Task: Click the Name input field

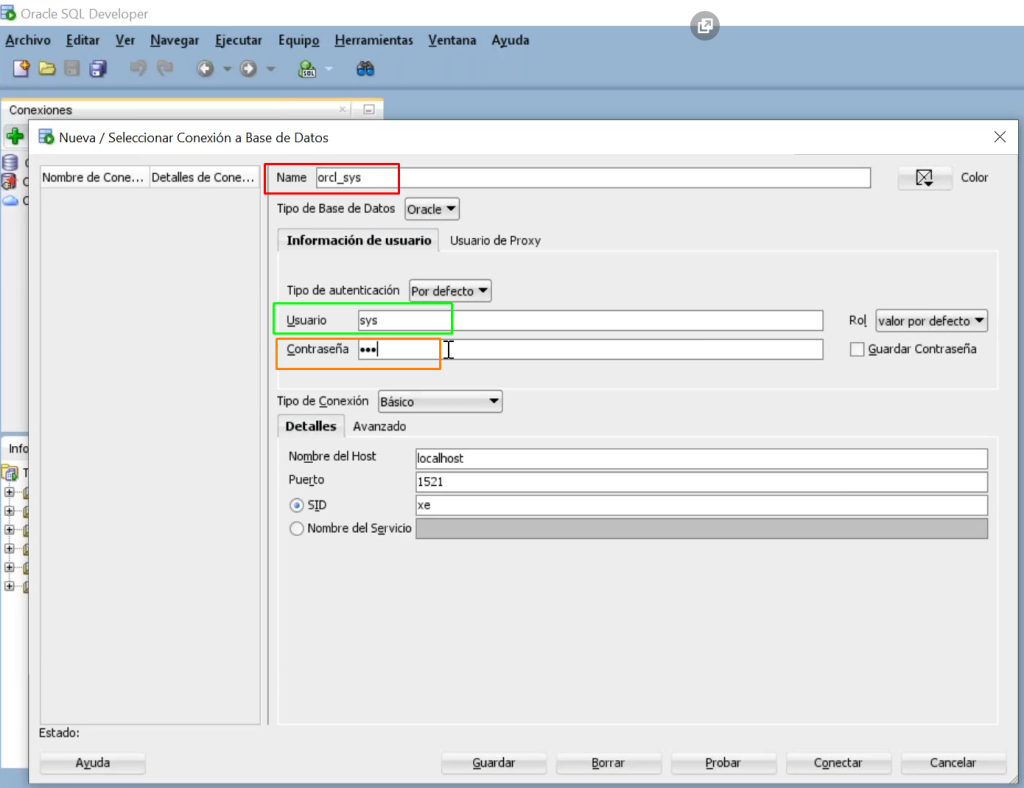Action: [592, 178]
